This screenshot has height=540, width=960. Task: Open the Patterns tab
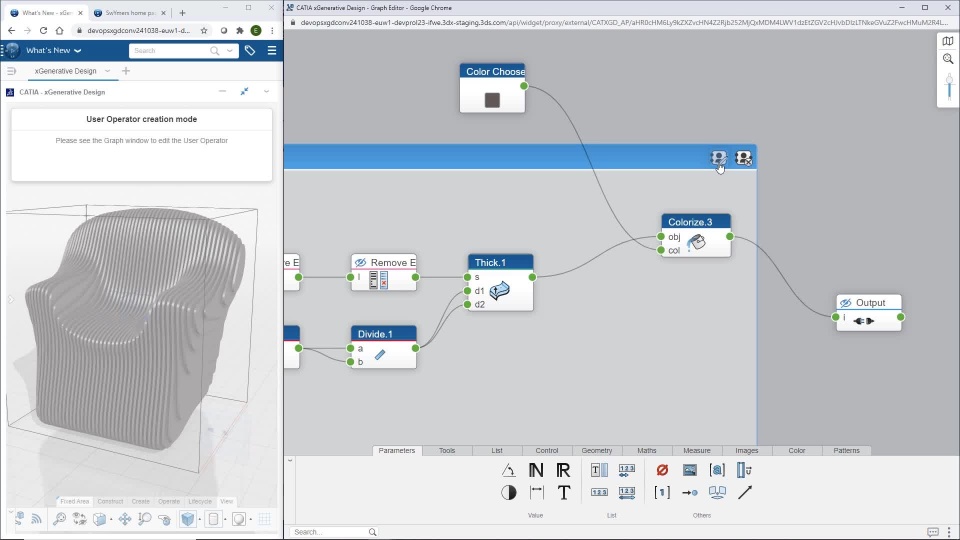846,451
